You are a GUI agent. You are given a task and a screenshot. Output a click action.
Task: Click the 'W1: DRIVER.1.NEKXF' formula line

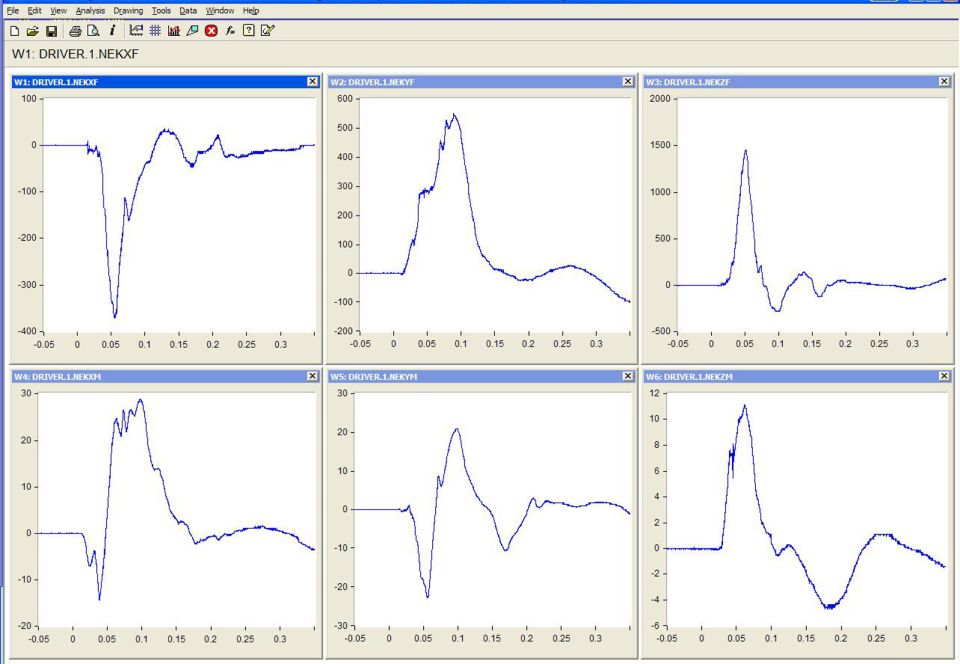tap(75, 54)
